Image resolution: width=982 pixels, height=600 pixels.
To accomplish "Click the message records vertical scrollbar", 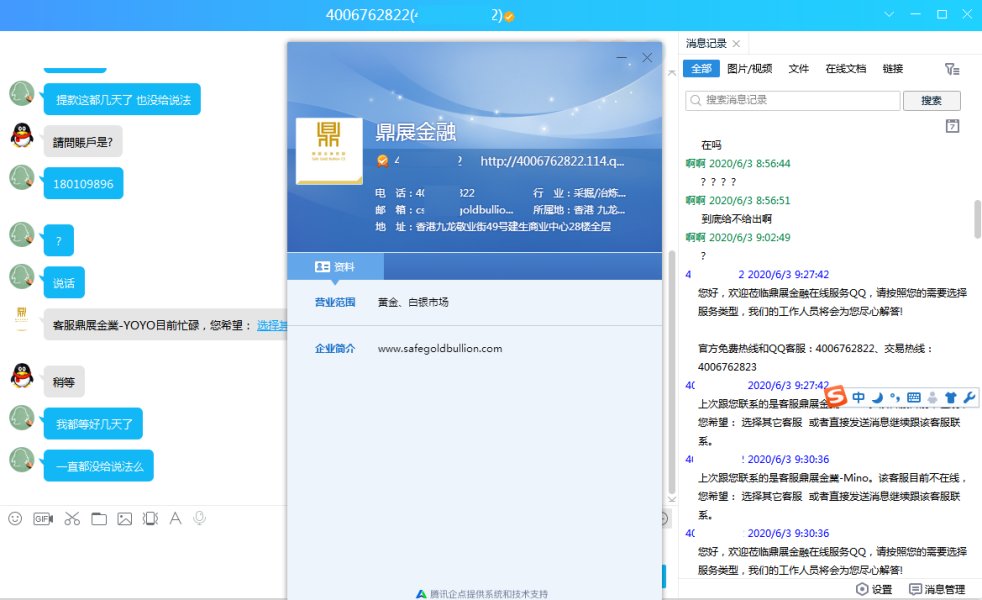I will point(977,219).
